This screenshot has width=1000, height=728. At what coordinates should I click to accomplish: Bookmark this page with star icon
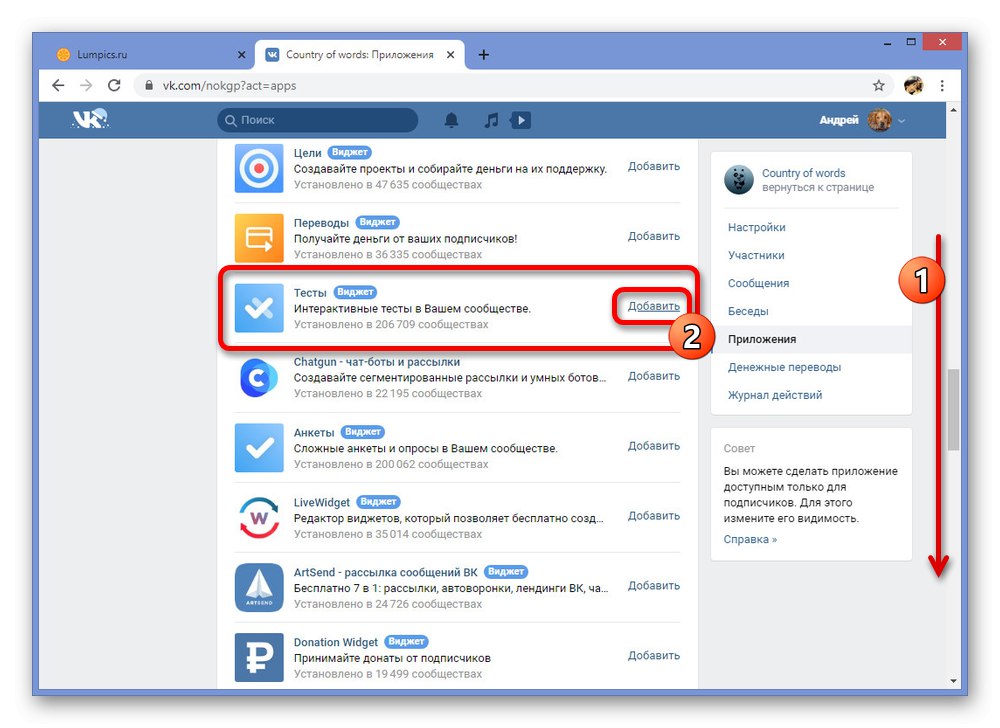coord(879,85)
